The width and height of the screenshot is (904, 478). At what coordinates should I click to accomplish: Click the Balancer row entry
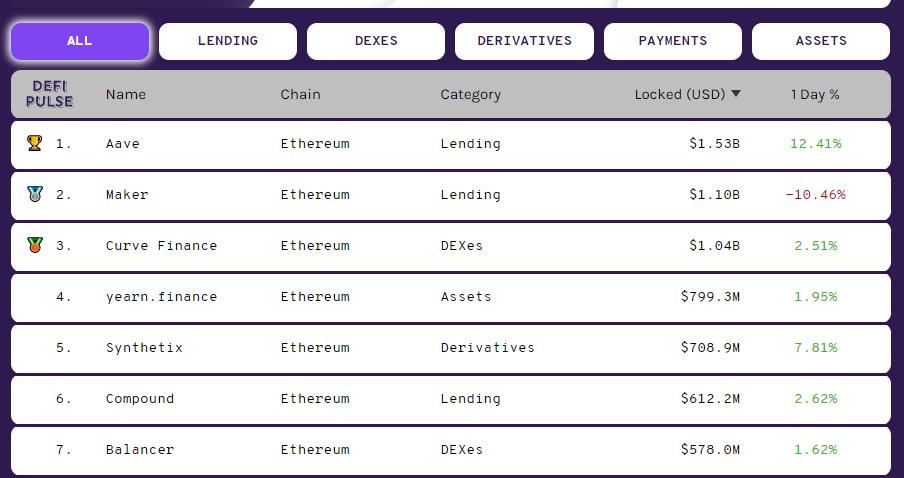pos(140,450)
